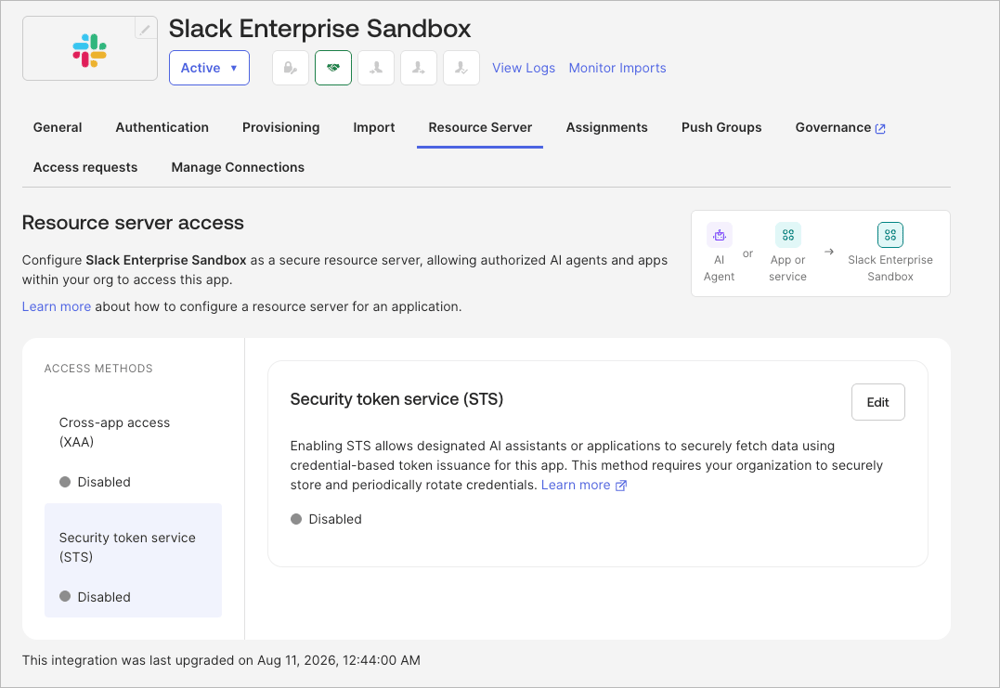Select Security token service (STS) in access methods
Screen dimensions: 1000x688
(x=133, y=560)
